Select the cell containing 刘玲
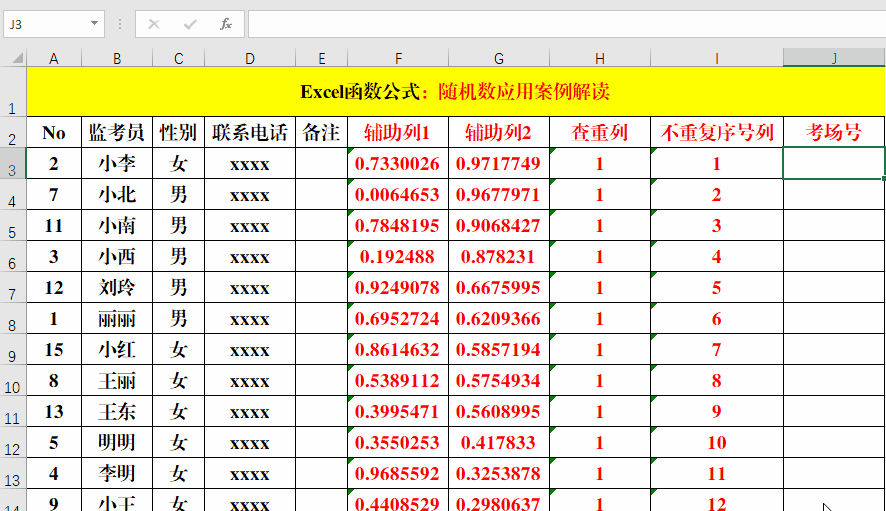The image size is (886, 511). (117, 288)
